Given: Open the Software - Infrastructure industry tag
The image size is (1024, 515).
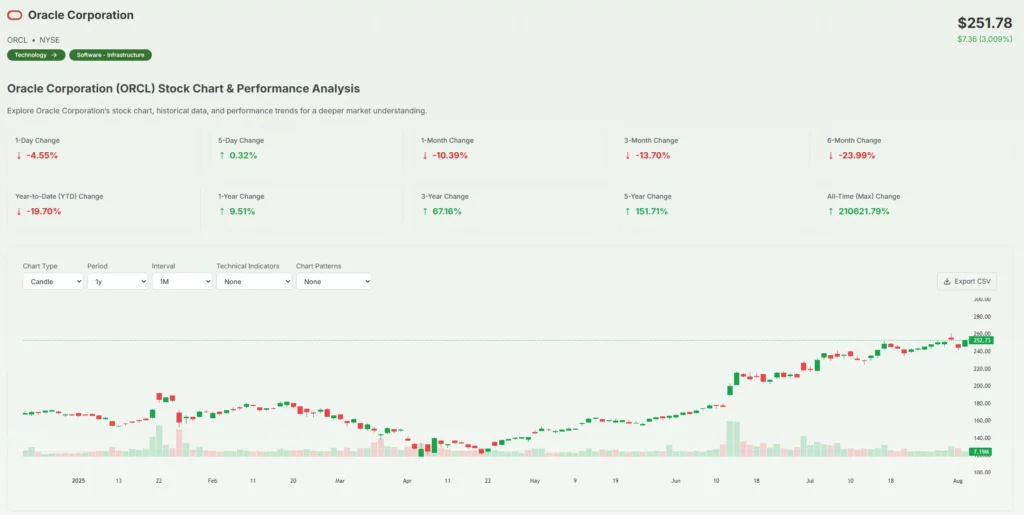Looking at the screenshot, I should click(x=110, y=55).
